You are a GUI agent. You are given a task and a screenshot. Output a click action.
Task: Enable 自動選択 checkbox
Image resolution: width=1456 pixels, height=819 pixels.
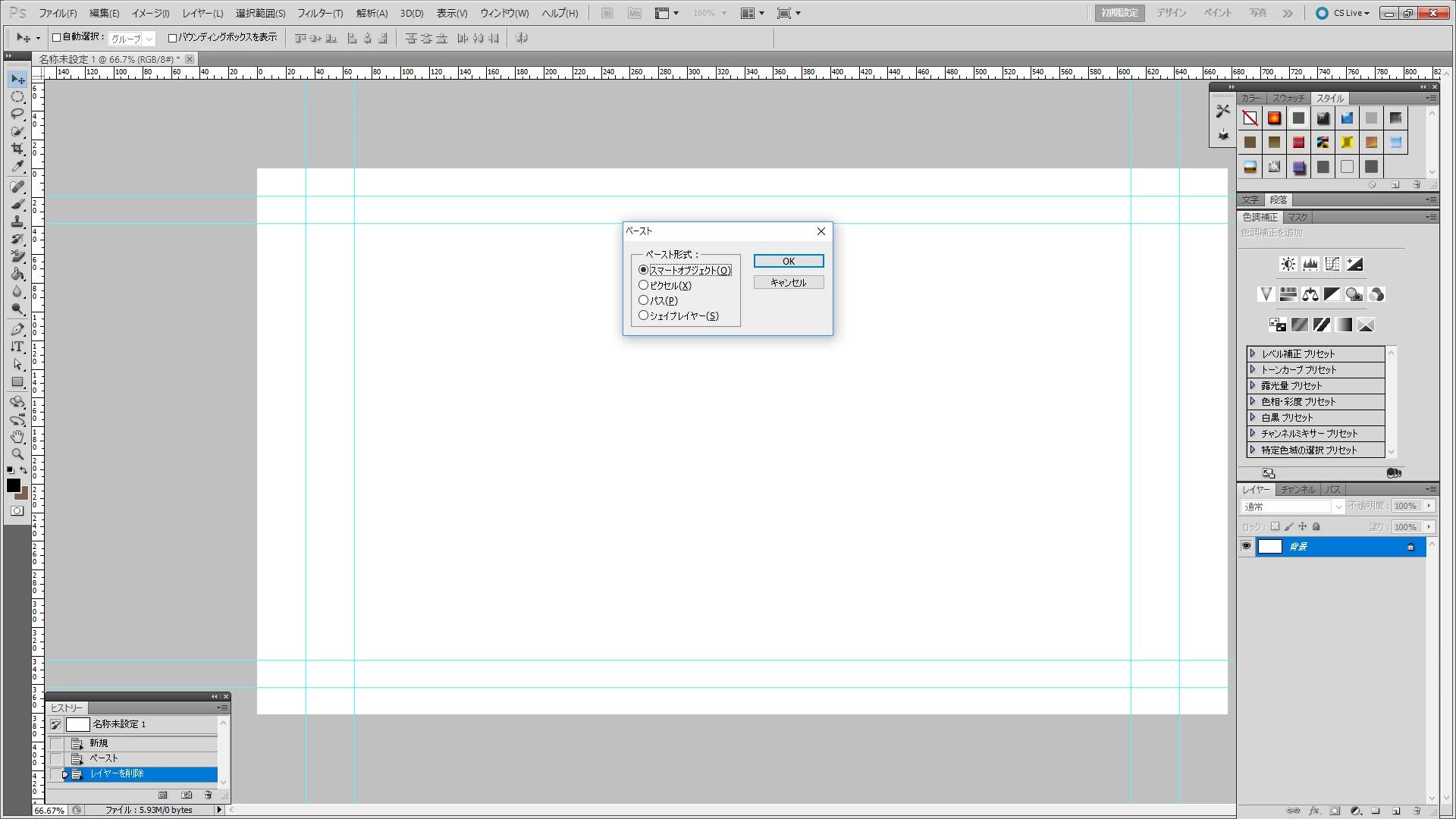click(x=56, y=37)
